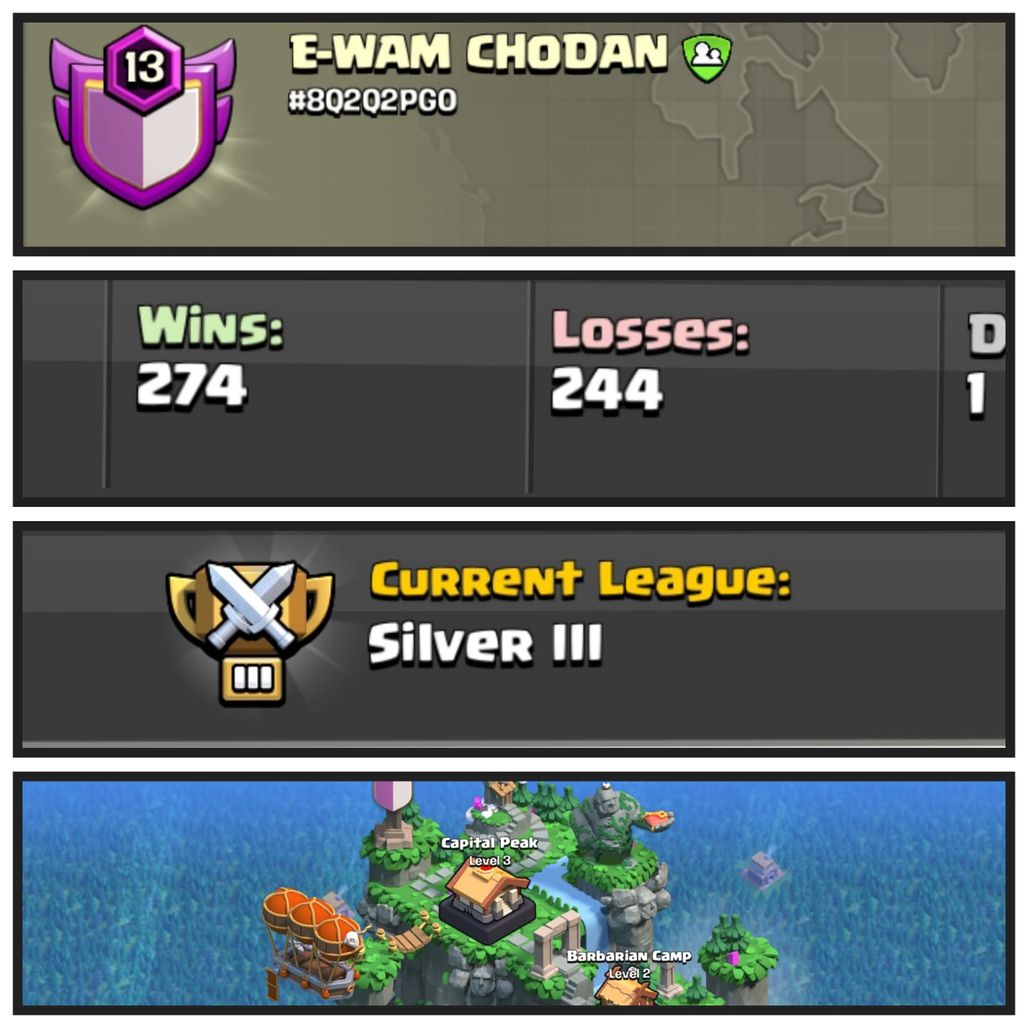
Task: Select the crossed swords league trophy icon
Action: (251, 631)
